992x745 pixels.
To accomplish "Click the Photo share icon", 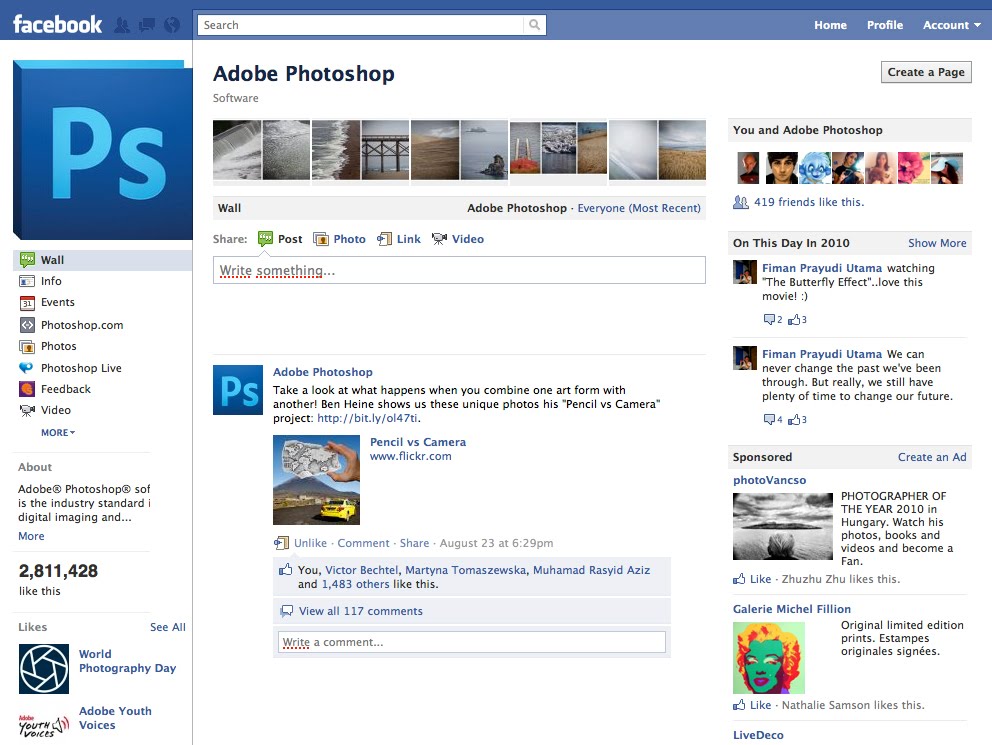I will point(321,239).
